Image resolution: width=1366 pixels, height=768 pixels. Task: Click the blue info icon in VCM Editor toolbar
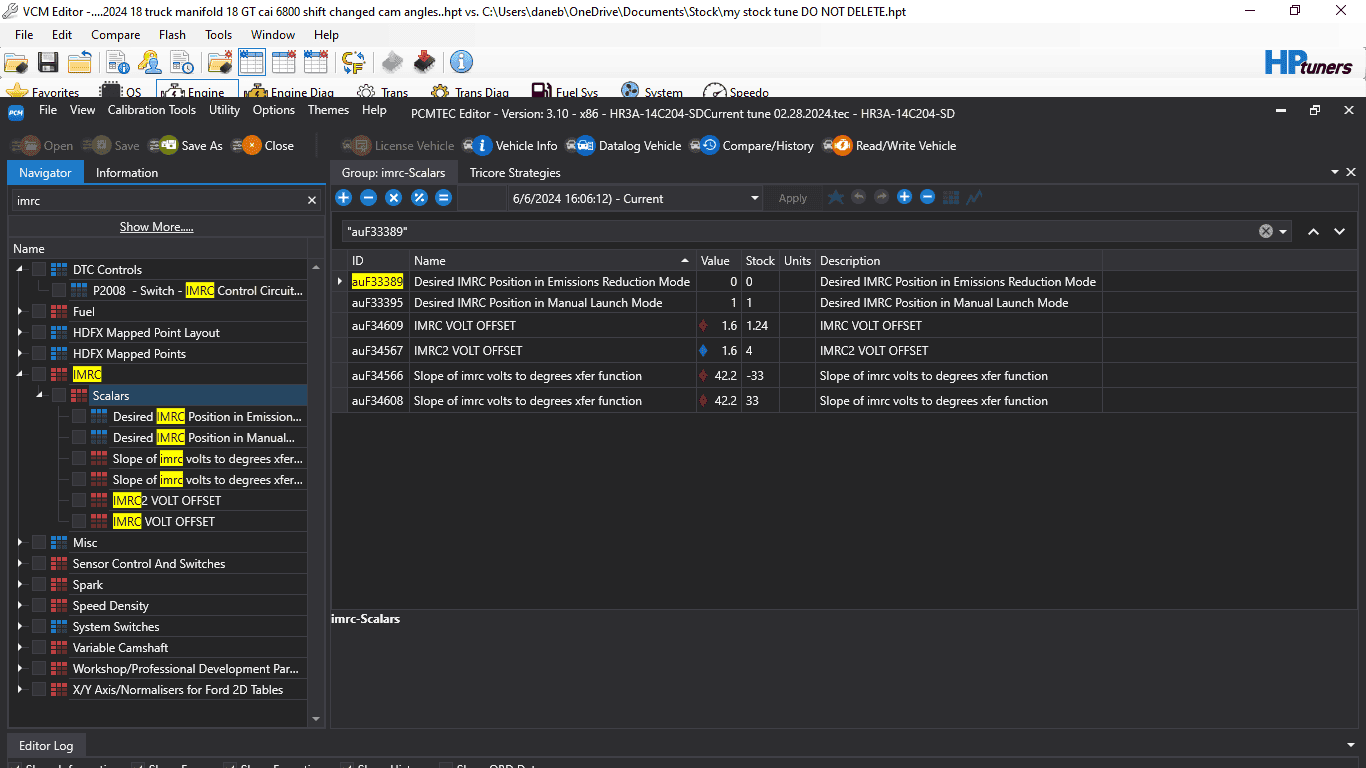point(461,62)
